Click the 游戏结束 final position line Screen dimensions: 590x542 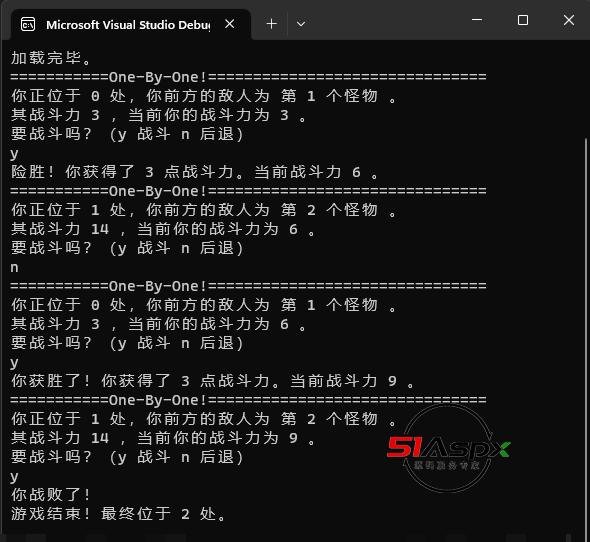[x=118, y=514]
